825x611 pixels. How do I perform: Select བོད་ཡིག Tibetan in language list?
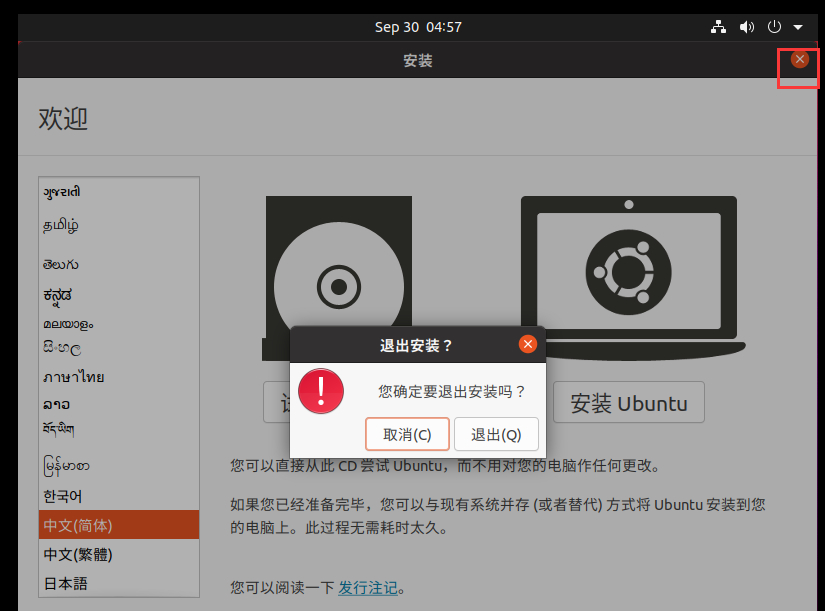point(119,429)
